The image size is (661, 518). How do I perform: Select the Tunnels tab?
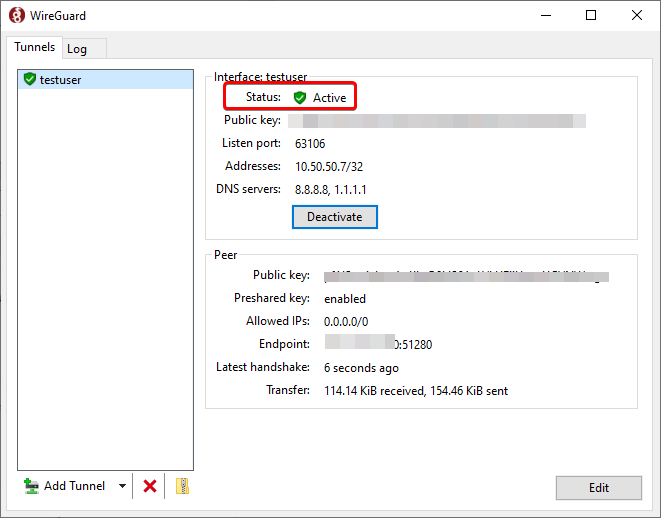click(x=34, y=48)
